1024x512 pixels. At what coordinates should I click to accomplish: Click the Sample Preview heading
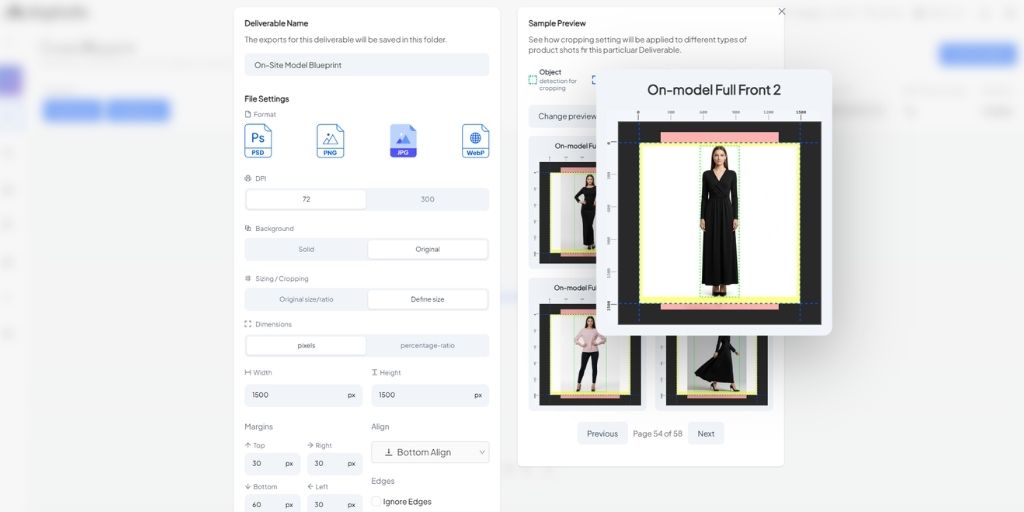tap(557, 24)
